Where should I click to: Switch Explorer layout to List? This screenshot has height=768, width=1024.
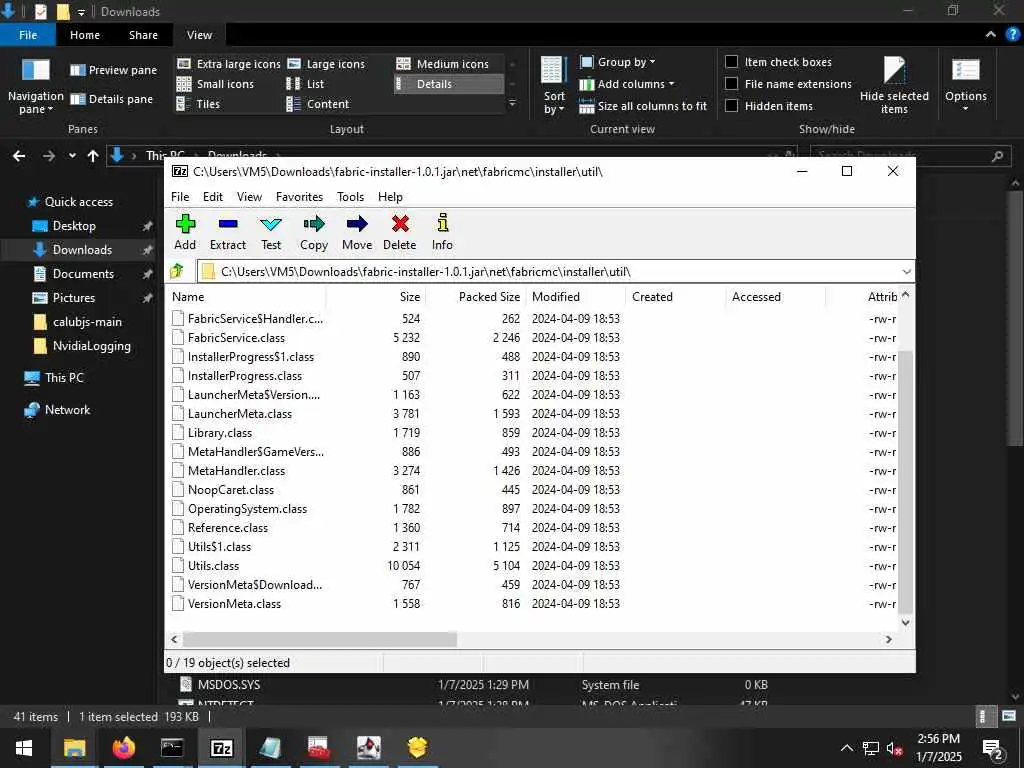point(305,84)
